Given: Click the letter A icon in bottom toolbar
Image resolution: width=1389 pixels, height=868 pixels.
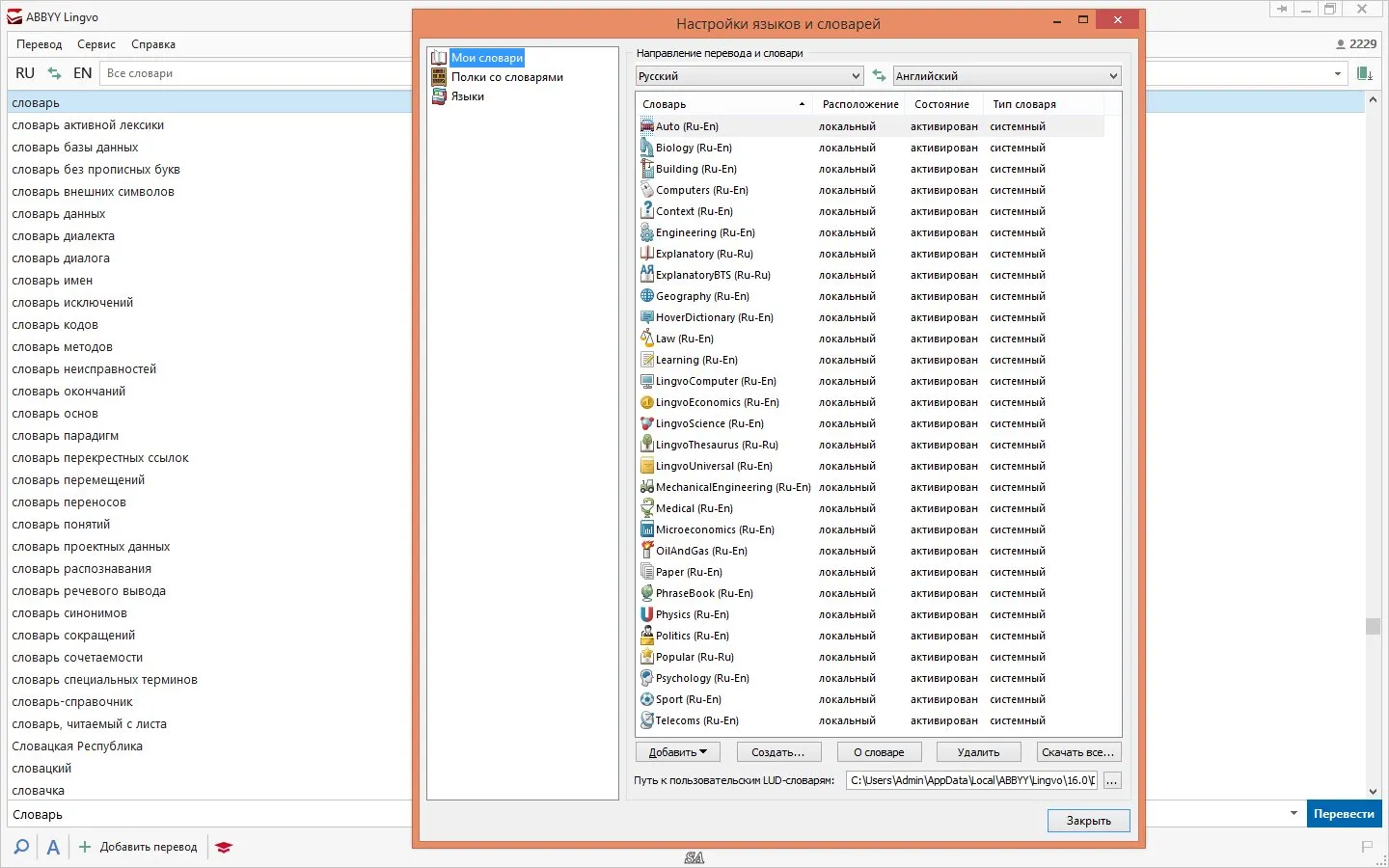Looking at the screenshot, I should (53, 847).
